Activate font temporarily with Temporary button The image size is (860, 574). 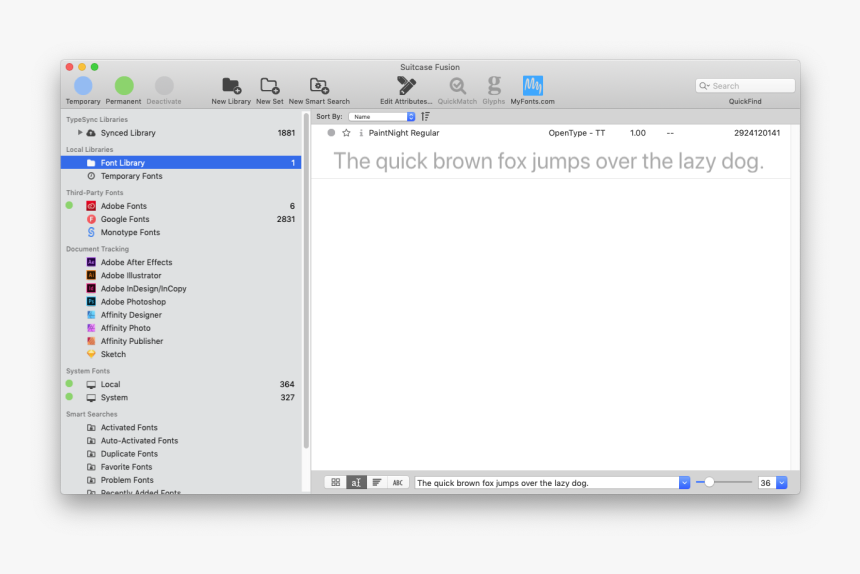tap(83, 90)
